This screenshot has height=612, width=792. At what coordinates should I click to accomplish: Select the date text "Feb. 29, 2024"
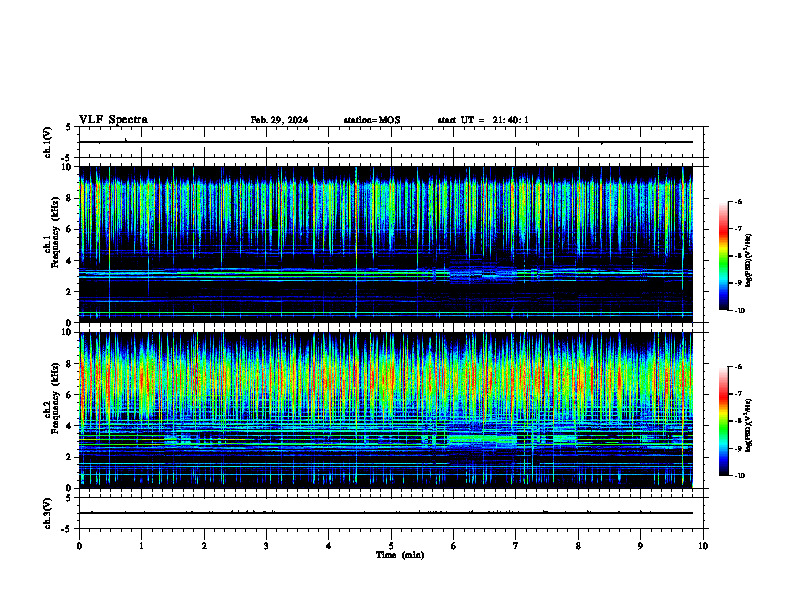point(279,120)
